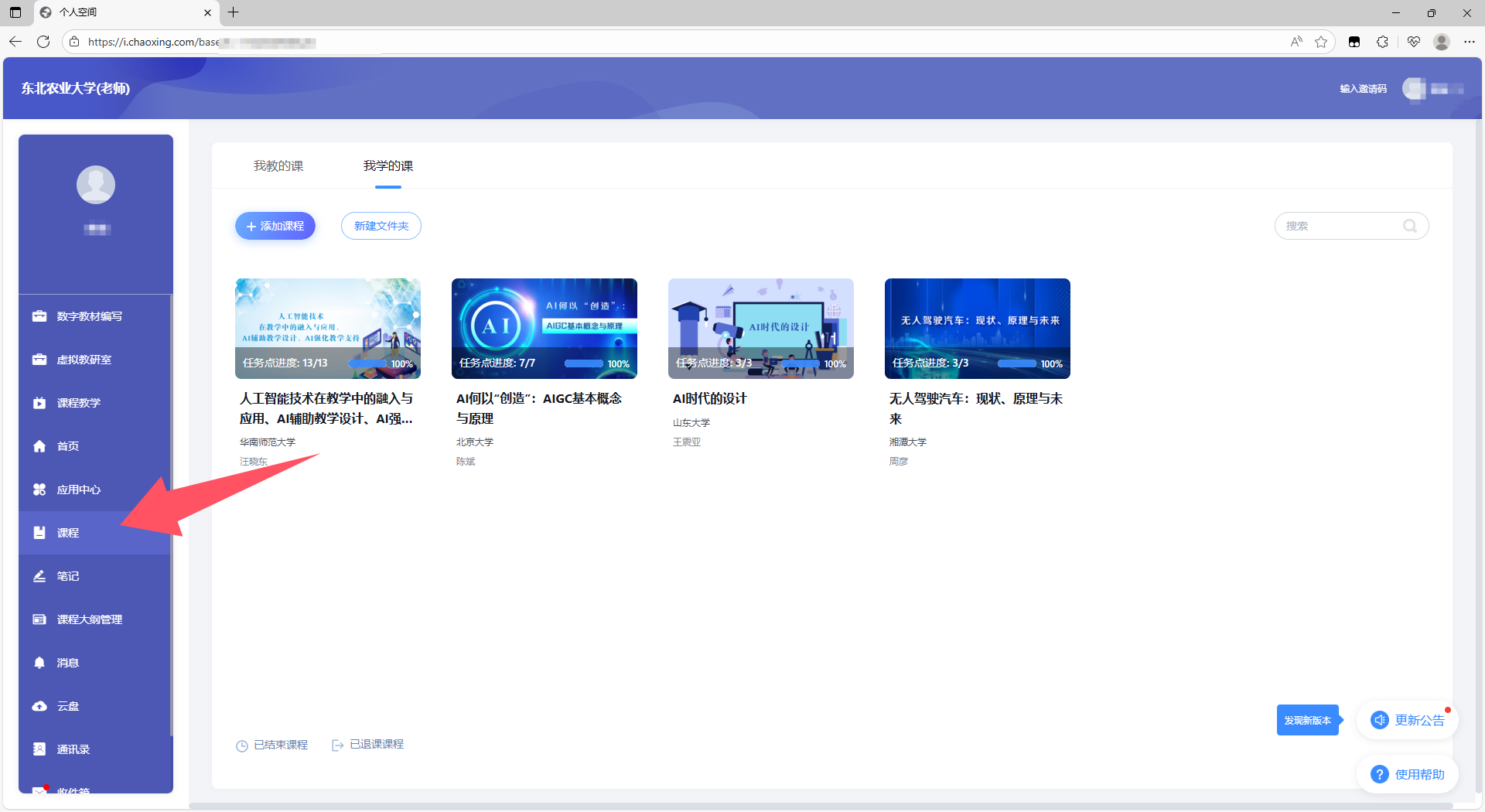Open 更新公告 announcement button

[1408, 720]
